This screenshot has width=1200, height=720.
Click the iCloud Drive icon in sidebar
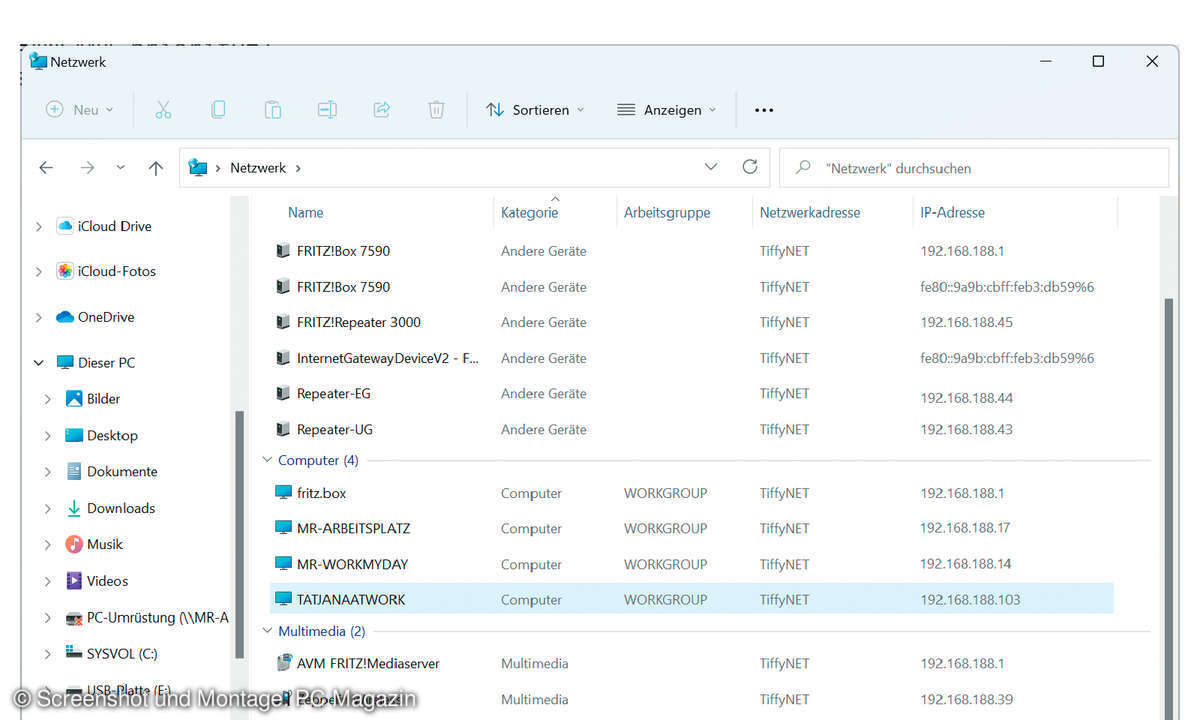[x=65, y=226]
